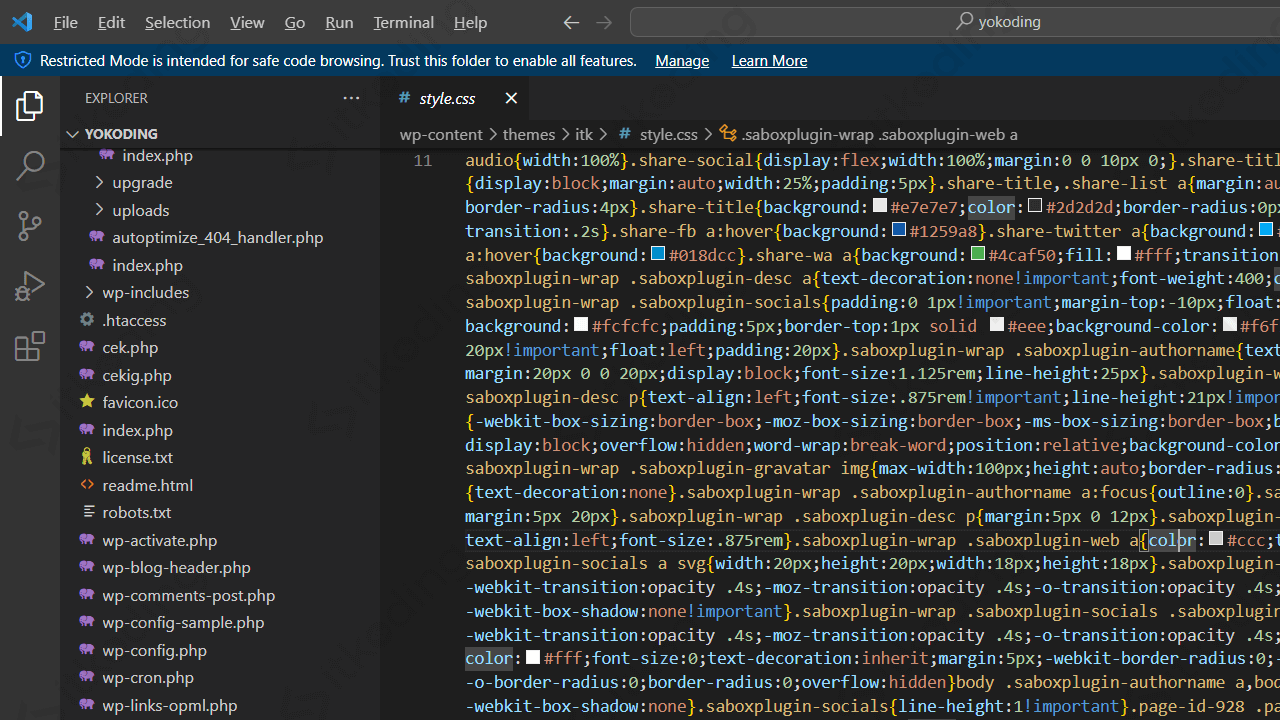Click wp-content in the breadcrumb
1280x720 pixels.
(441, 134)
